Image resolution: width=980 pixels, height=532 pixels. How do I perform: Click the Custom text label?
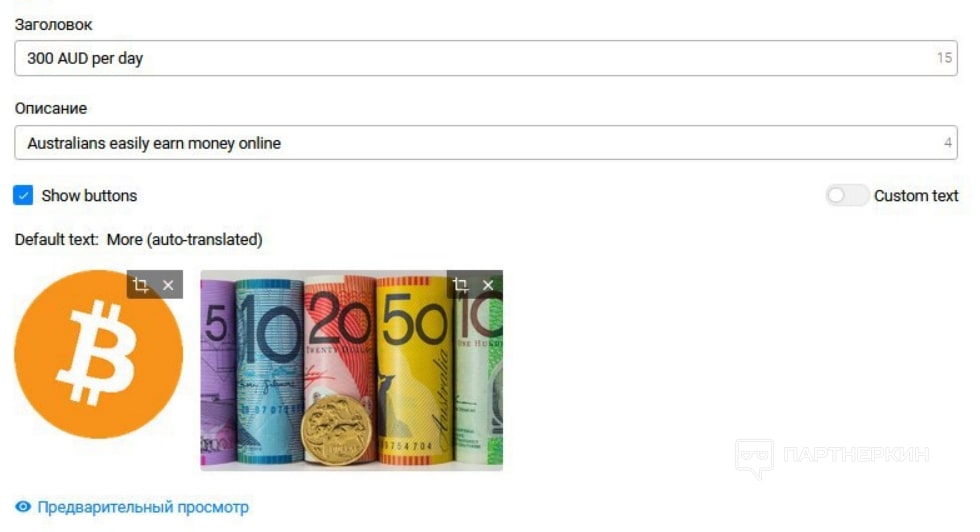tap(916, 196)
